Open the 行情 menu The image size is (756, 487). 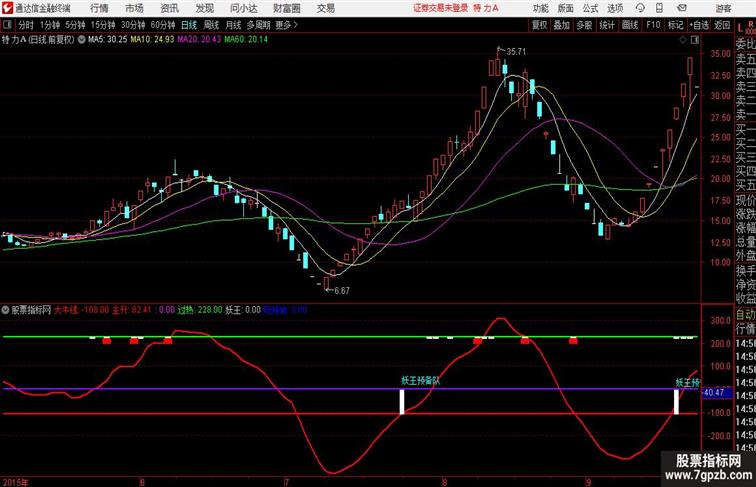[x=99, y=8]
